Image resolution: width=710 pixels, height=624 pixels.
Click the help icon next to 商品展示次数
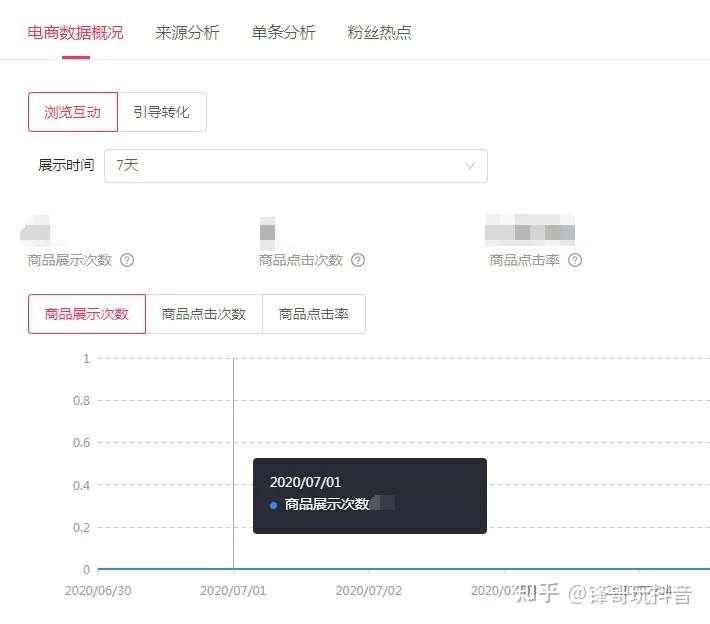(x=127, y=260)
